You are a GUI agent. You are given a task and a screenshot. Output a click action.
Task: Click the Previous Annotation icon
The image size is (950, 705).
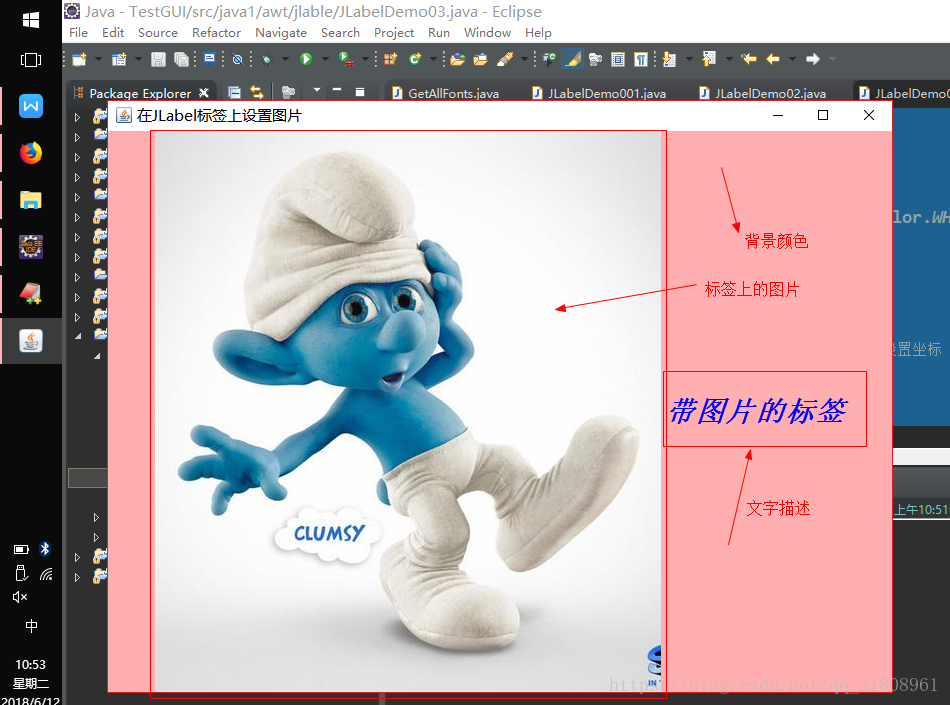[x=709, y=59]
